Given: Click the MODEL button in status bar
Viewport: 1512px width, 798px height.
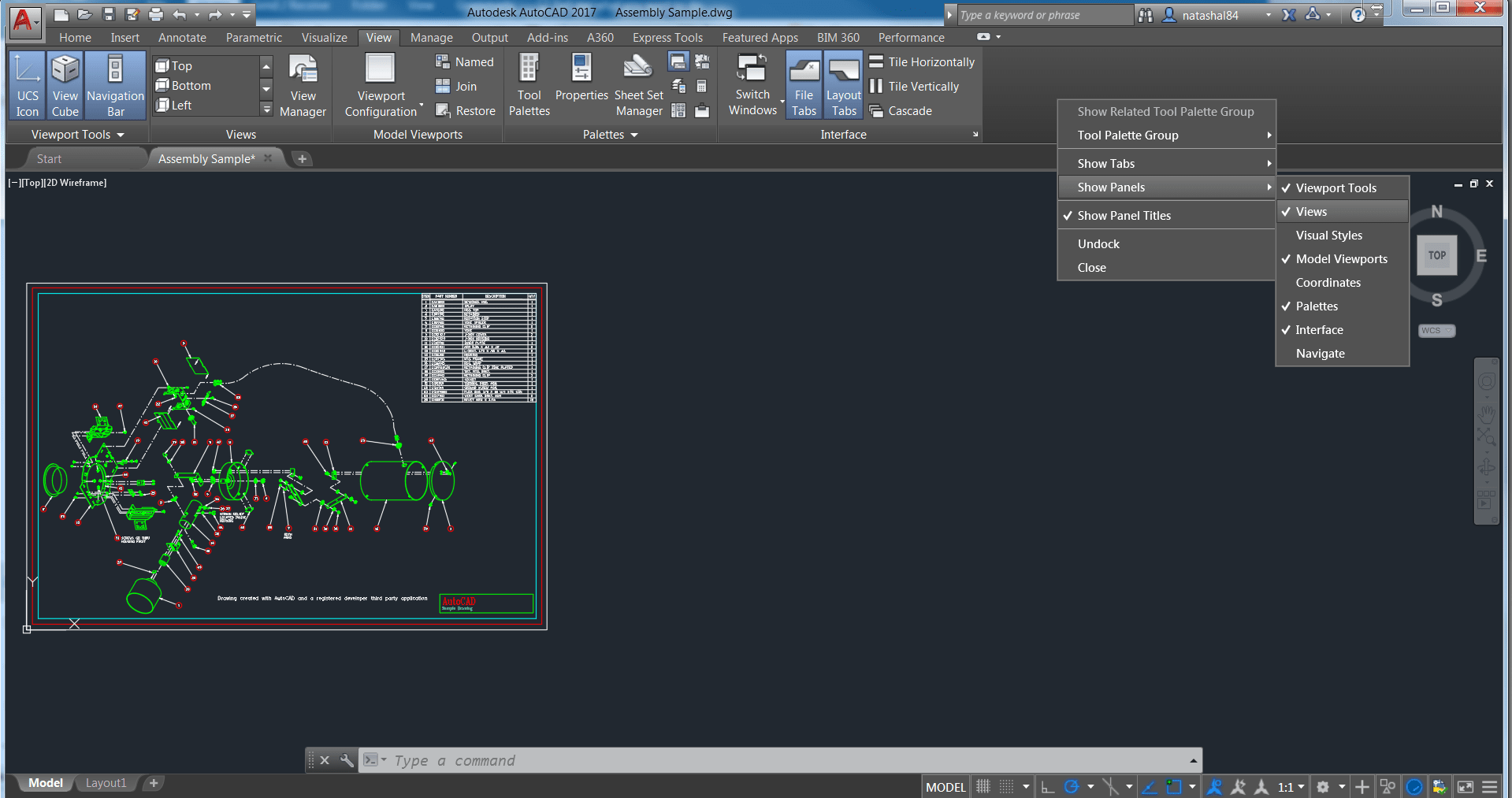Looking at the screenshot, I should click(x=945, y=787).
